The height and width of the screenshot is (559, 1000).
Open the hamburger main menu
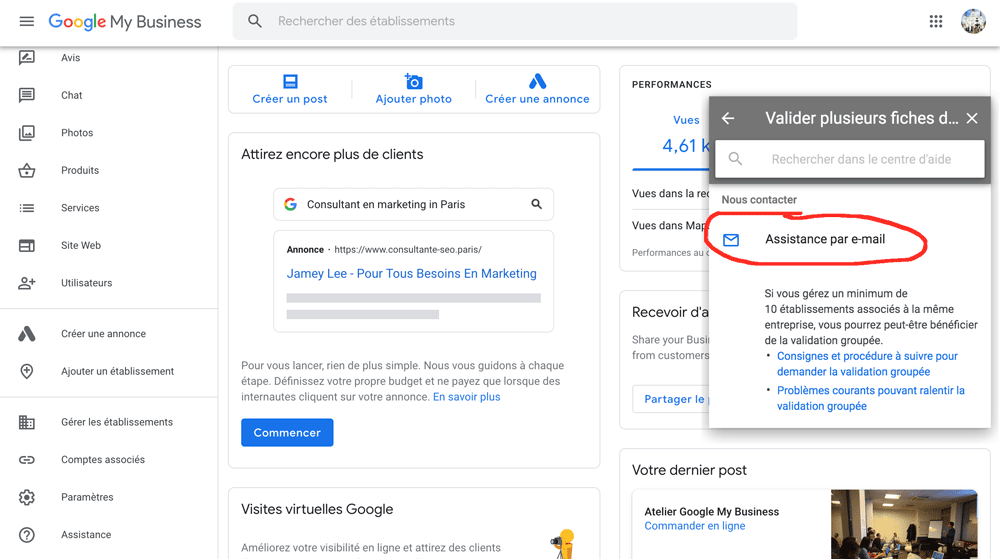27,22
